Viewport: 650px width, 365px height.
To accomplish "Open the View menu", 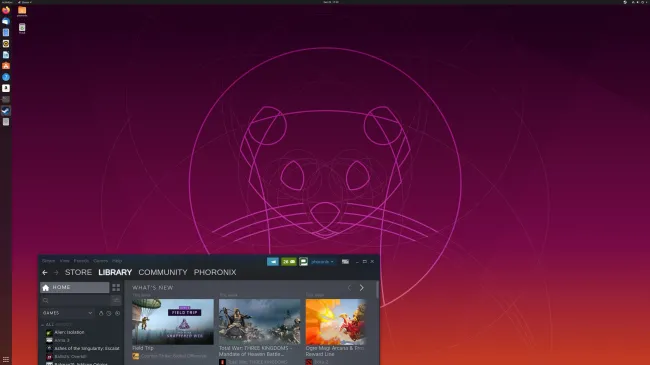I will click(x=65, y=261).
